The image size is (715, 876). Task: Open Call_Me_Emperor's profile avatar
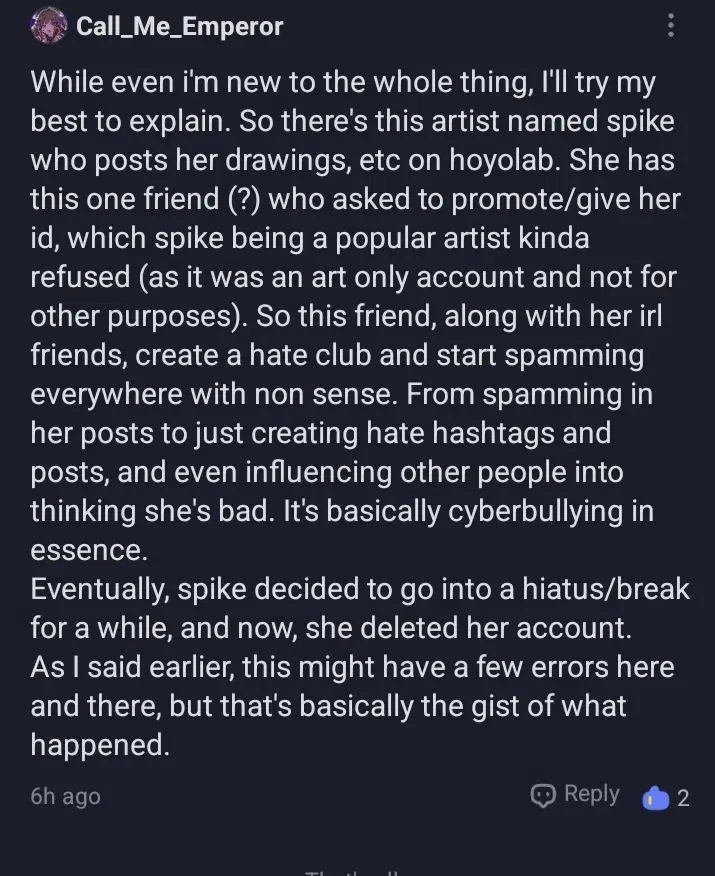click(x=49, y=27)
